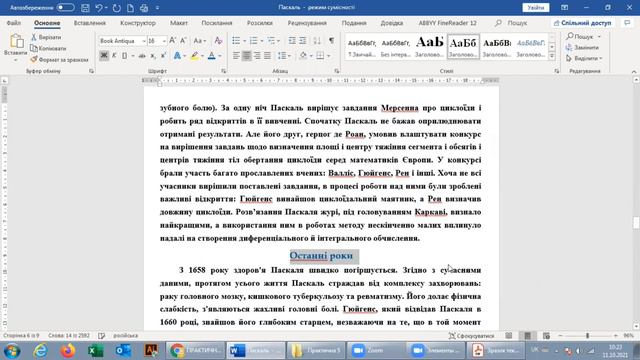Open the Book Antiqua font name dropdown
The width and height of the screenshot is (640, 360).
tap(143, 41)
